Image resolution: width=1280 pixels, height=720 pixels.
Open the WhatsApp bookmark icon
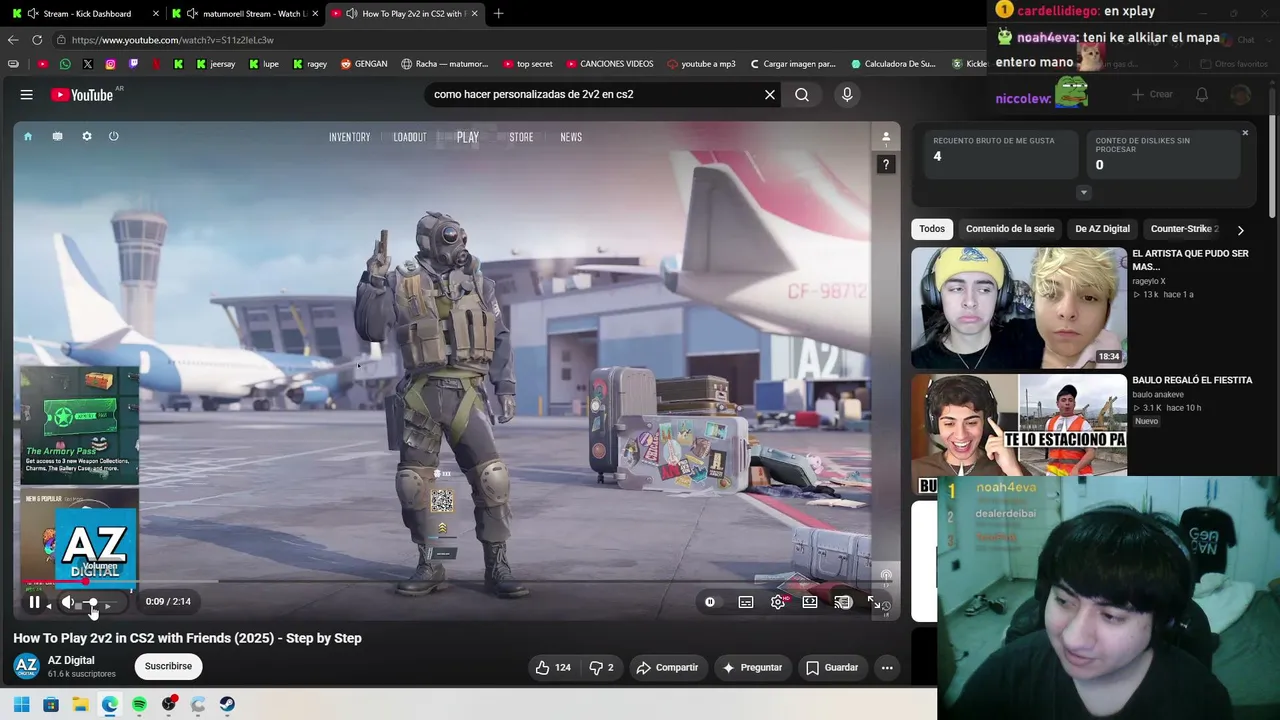[65, 64]
